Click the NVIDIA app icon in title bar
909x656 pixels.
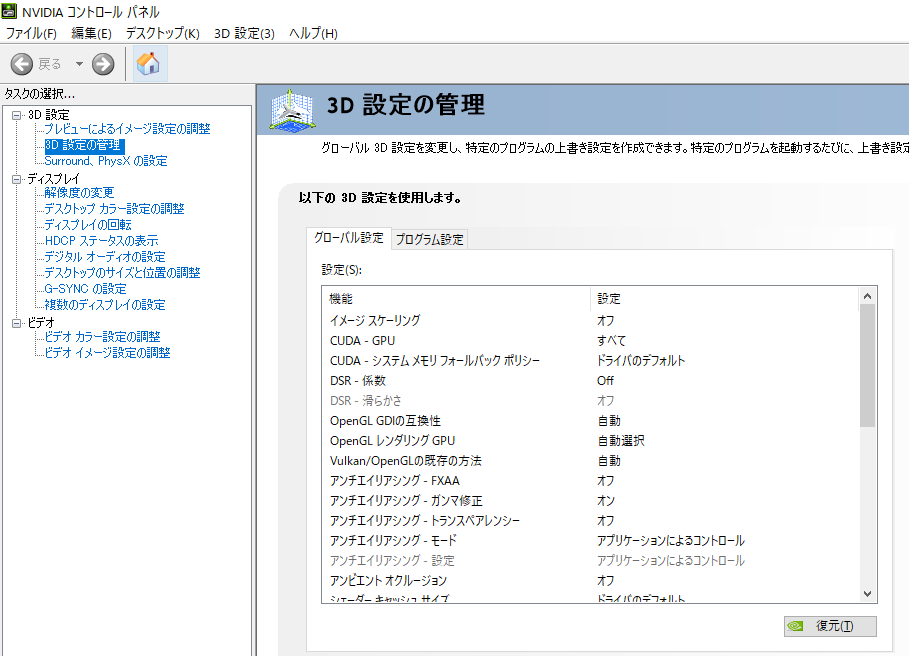click(x=9, y=11)
